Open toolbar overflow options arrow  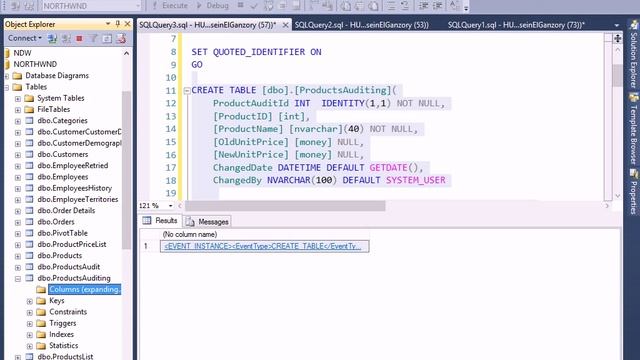(x=466, y=8)
